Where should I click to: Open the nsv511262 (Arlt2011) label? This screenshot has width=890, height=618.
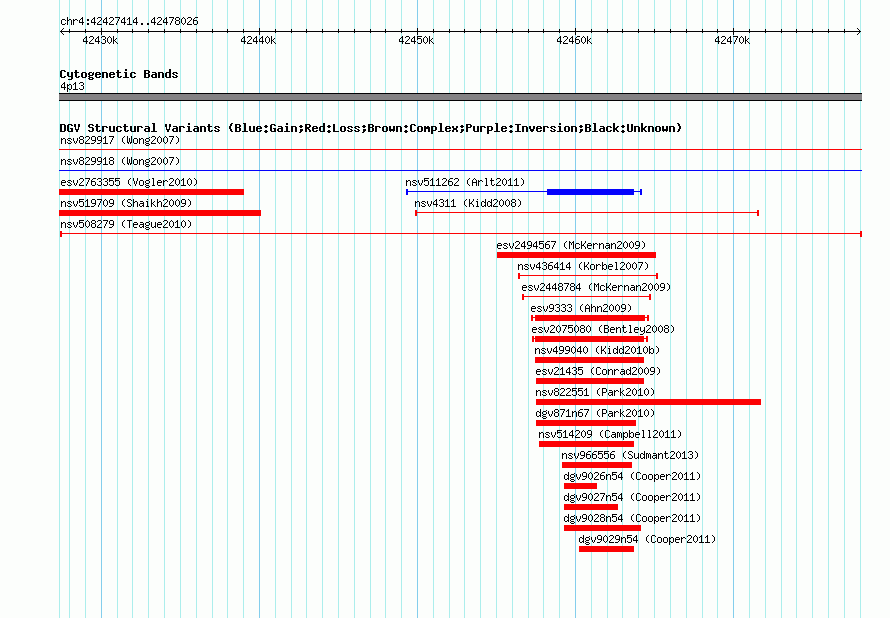click(x=465, y=182)
